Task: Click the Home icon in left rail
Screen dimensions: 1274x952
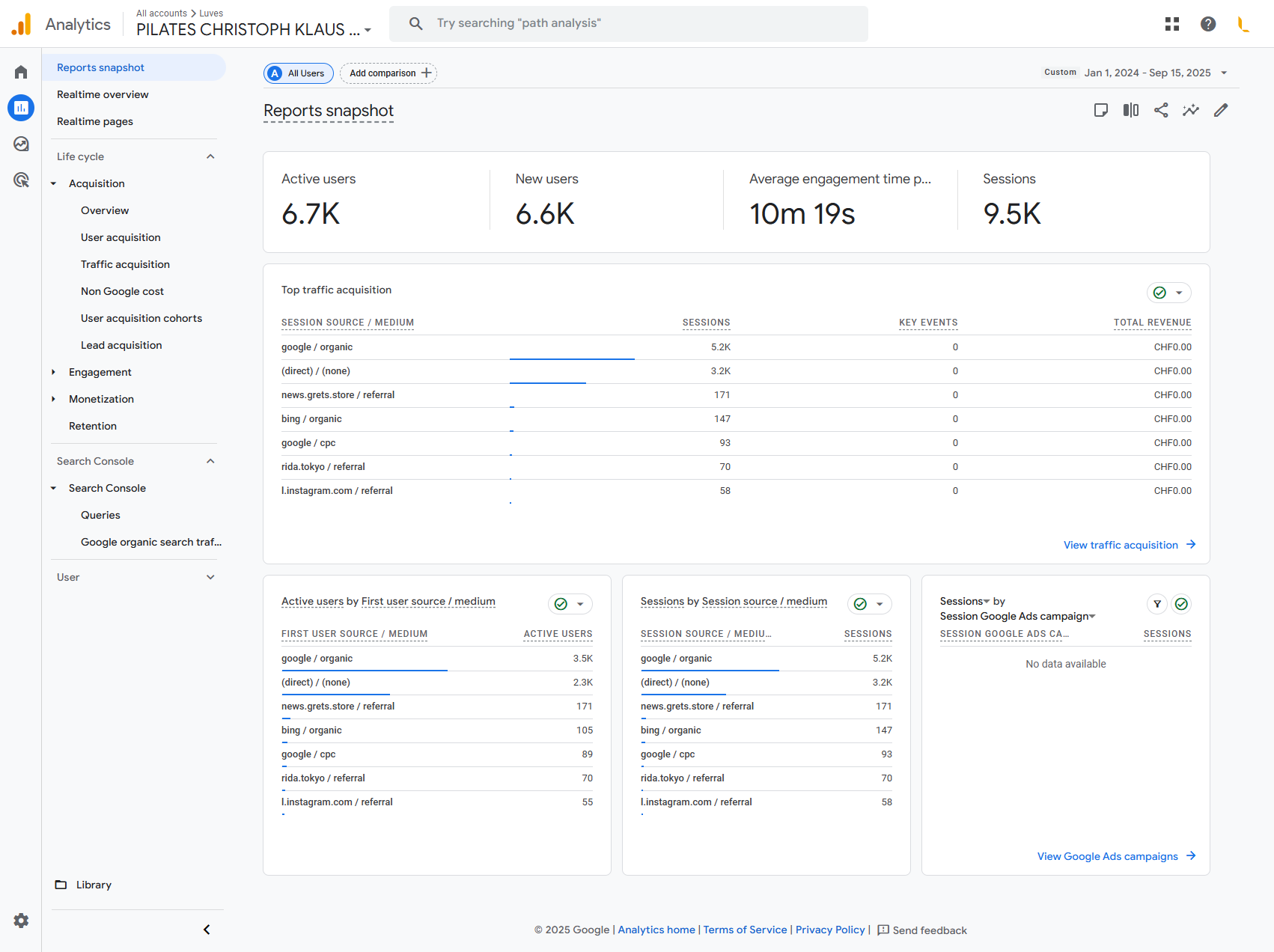Action: pyautogui.click(x=21, y=73)
